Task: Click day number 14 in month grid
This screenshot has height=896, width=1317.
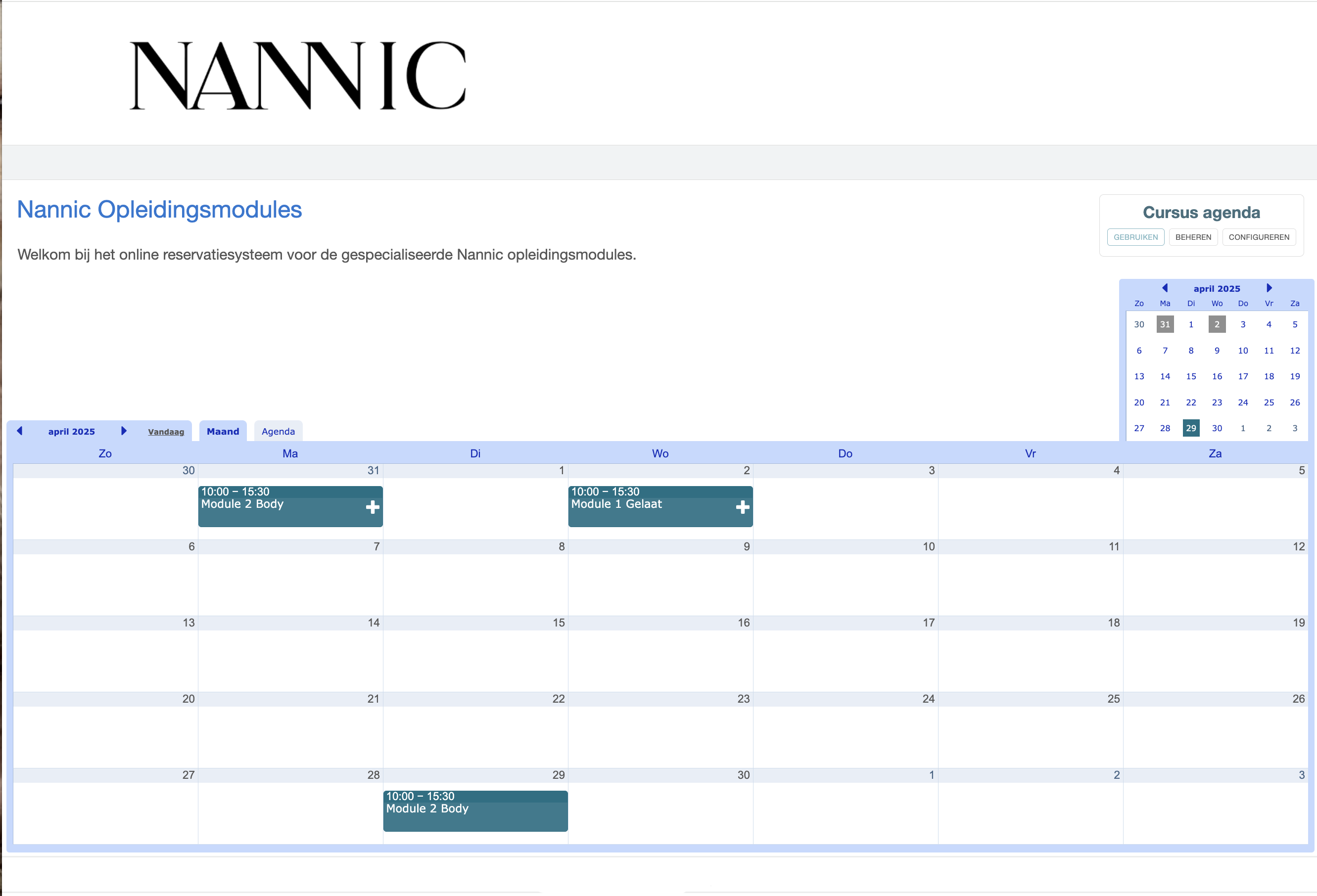Action: click(374, 623)
